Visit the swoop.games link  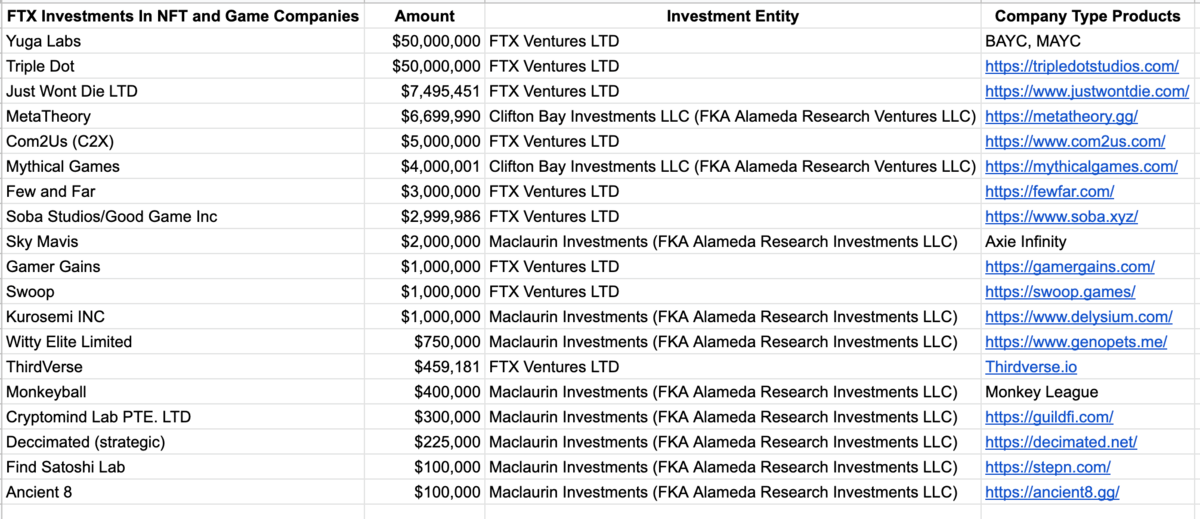point(1060,291)
